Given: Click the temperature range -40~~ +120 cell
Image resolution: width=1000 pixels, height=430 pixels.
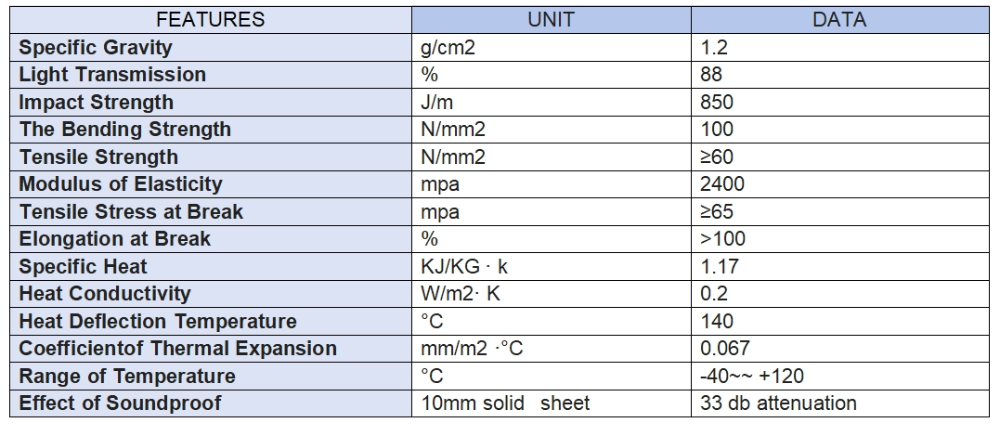Looking at the screenshot, I should (x=751, y=377).
